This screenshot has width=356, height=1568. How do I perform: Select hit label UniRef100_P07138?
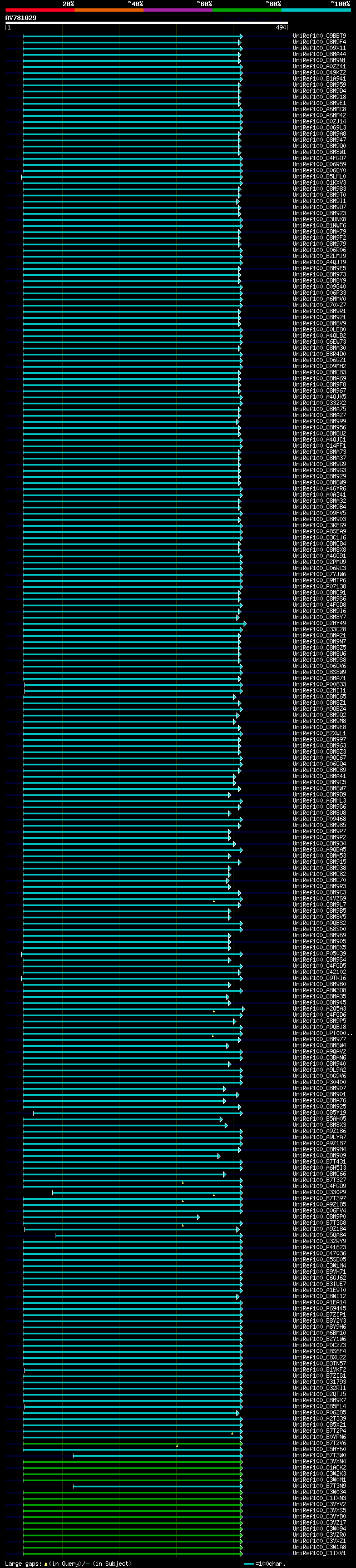click(x=319, y=586)
